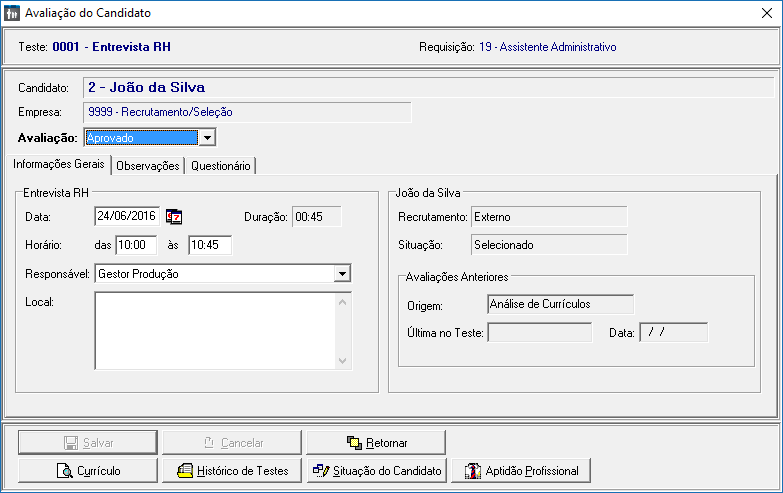Image resolution: width=783 pixels, height=493 pixels.
Task: Expand the Avaliação dropdown list
Action: 207,138
